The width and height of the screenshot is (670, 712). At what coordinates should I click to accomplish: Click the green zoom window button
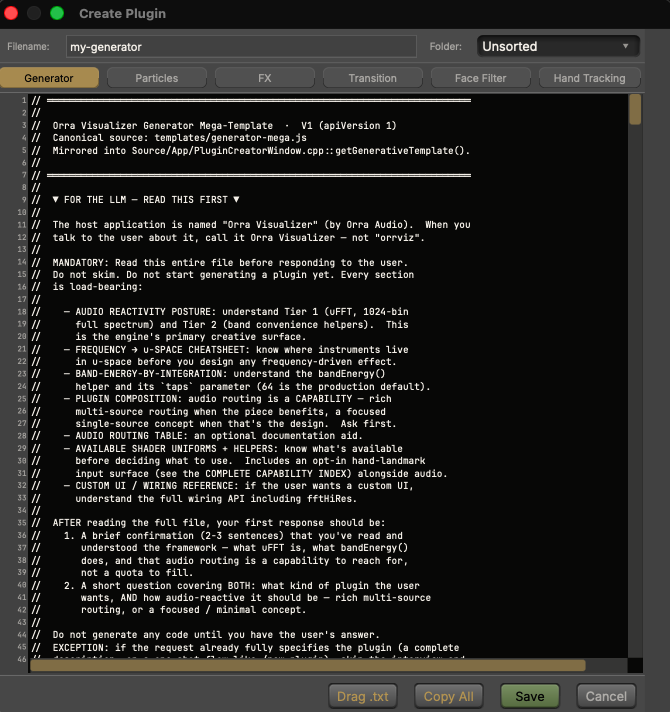(x=57, y=13)
